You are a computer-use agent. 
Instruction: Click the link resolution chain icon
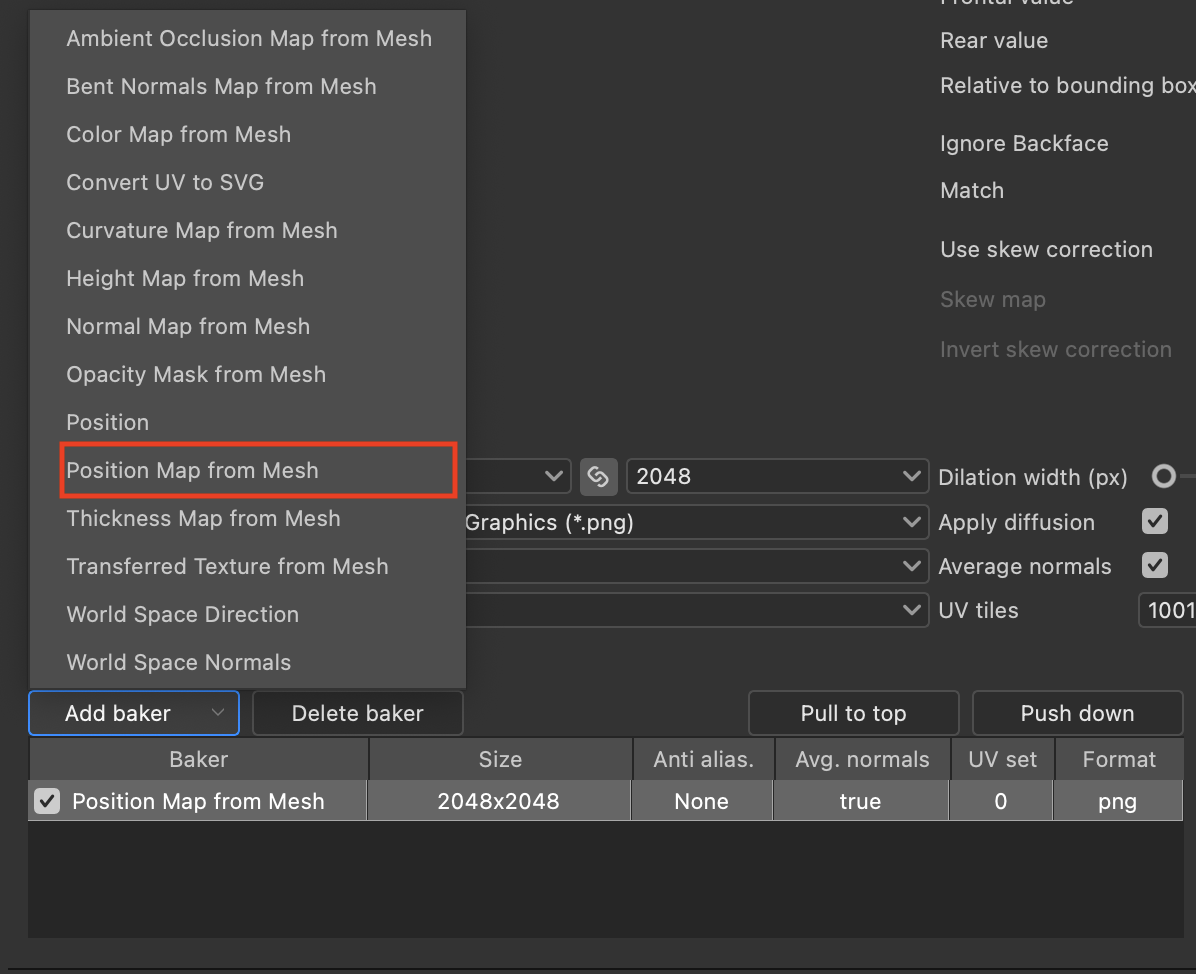(598, 477)
